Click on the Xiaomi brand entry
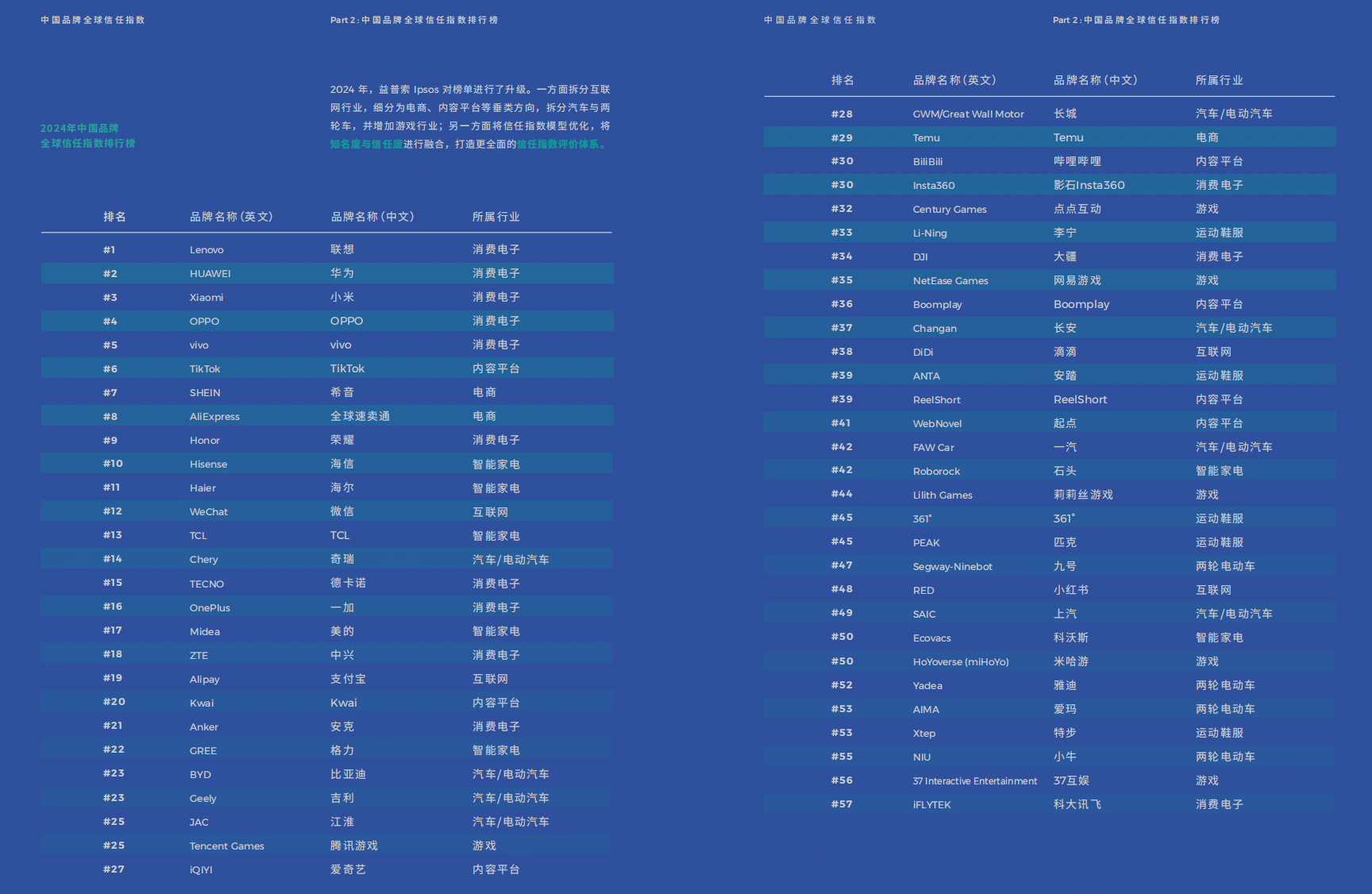Screen dimensions: 1372x894 pos(206,298)
